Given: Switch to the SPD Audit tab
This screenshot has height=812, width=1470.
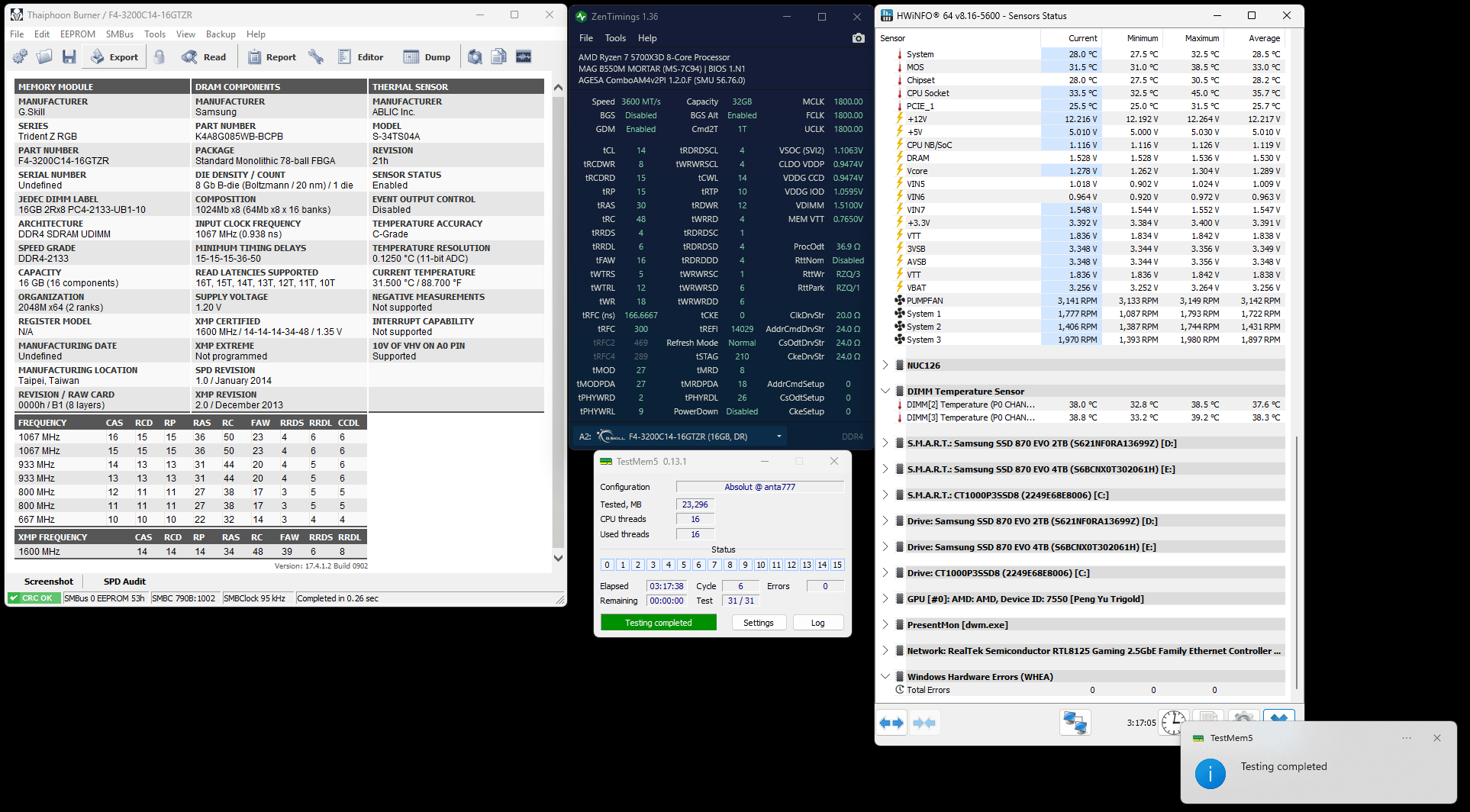Looking at the screenshot, I should coord(124,582).
